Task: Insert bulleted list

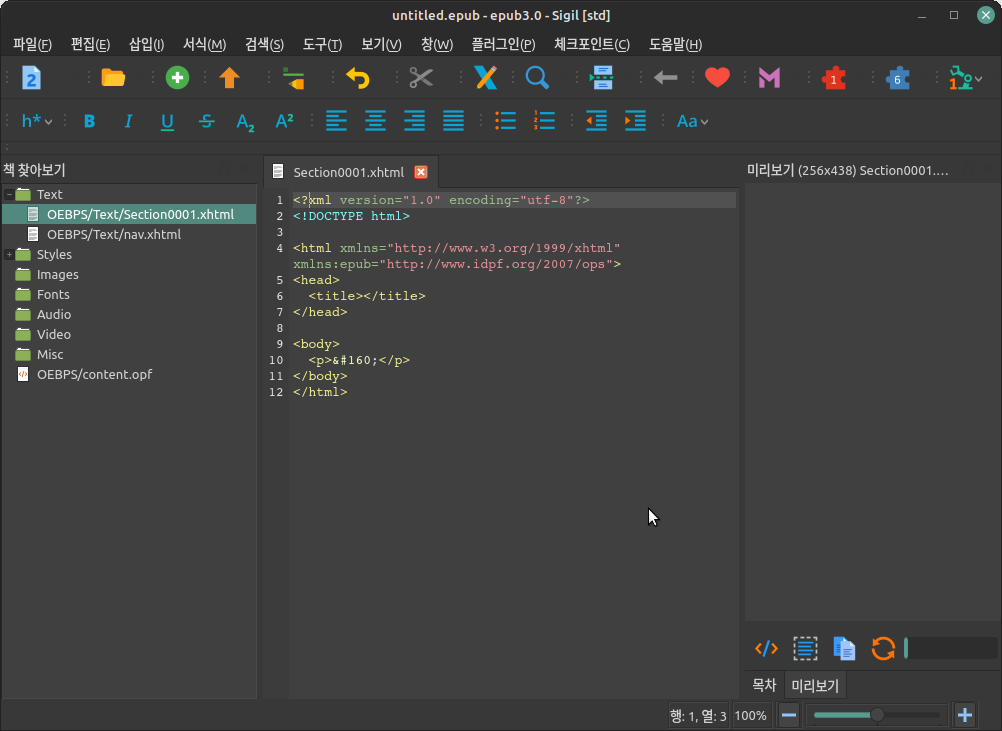Action: 505,121
